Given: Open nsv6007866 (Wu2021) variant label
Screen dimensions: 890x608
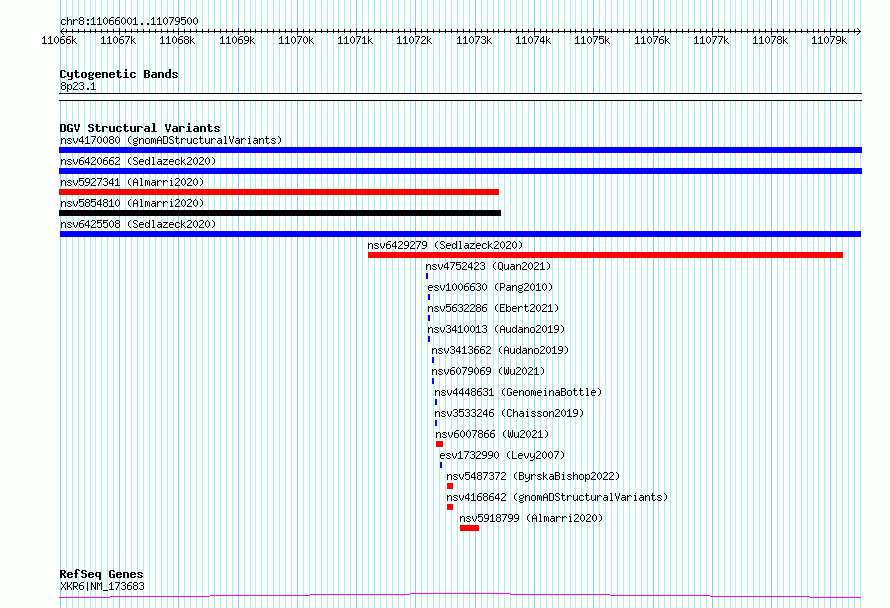Looking at the screenshot, I should (492, 434).
